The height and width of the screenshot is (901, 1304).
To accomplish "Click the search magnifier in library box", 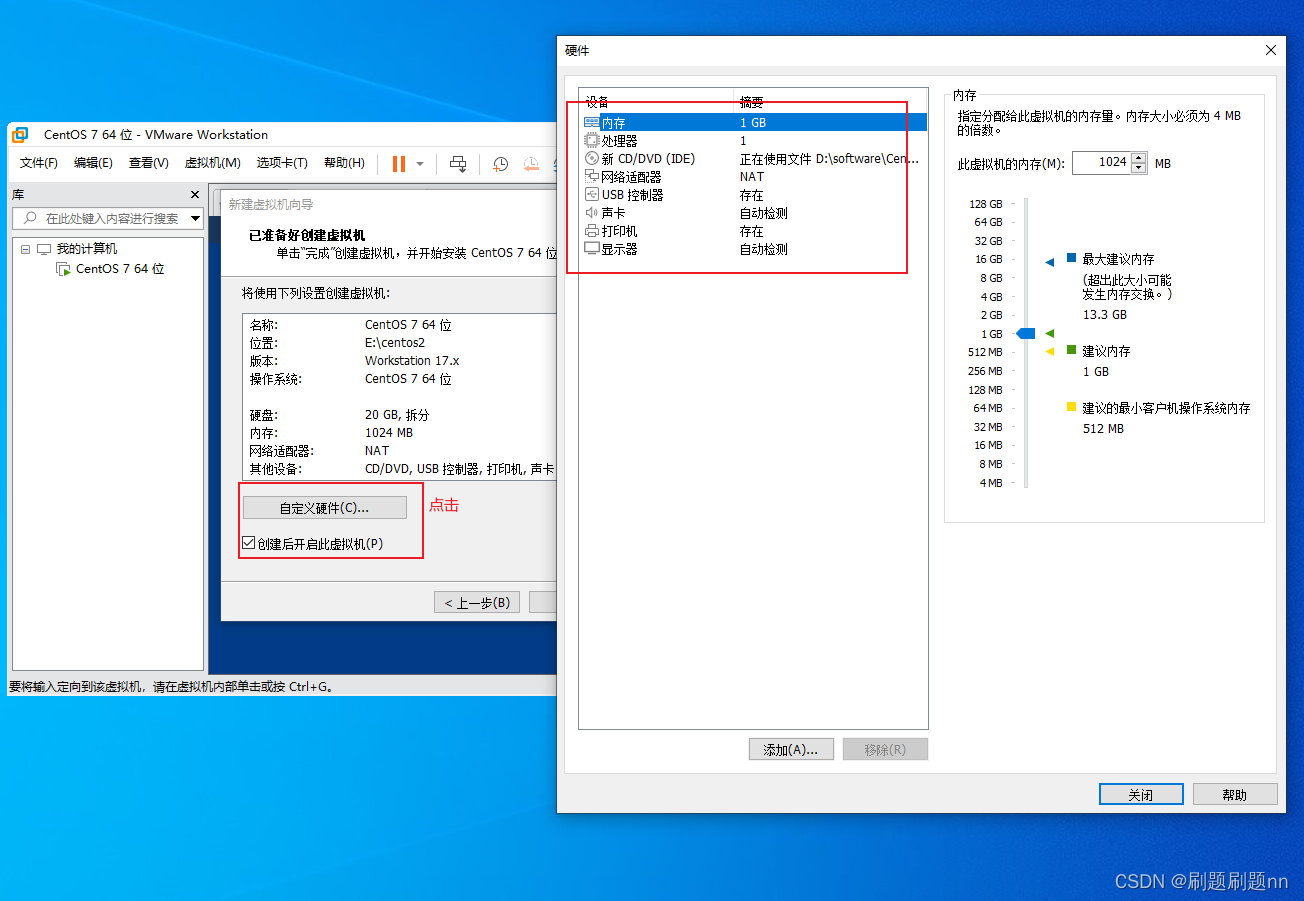I will (30, 218).
